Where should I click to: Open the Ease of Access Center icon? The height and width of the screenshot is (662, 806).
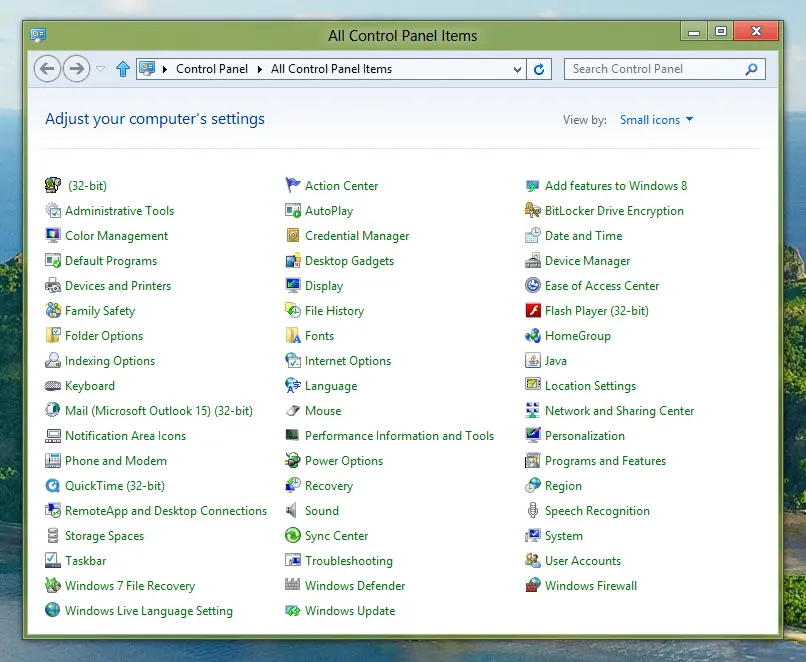coord(533,286)
